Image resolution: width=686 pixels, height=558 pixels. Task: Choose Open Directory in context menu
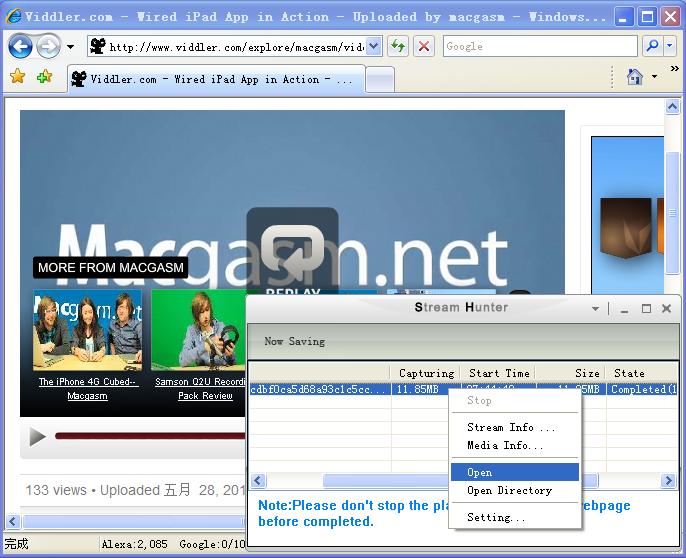click(515, 490)
